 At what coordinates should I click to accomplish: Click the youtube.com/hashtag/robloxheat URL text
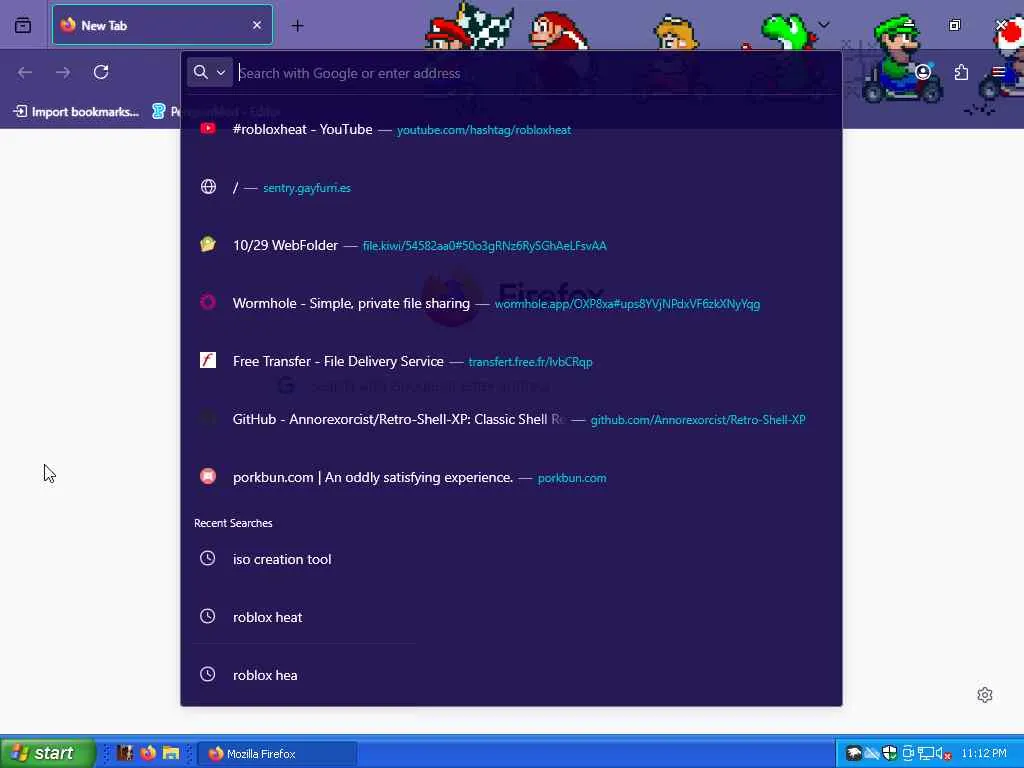coord(484,130)
